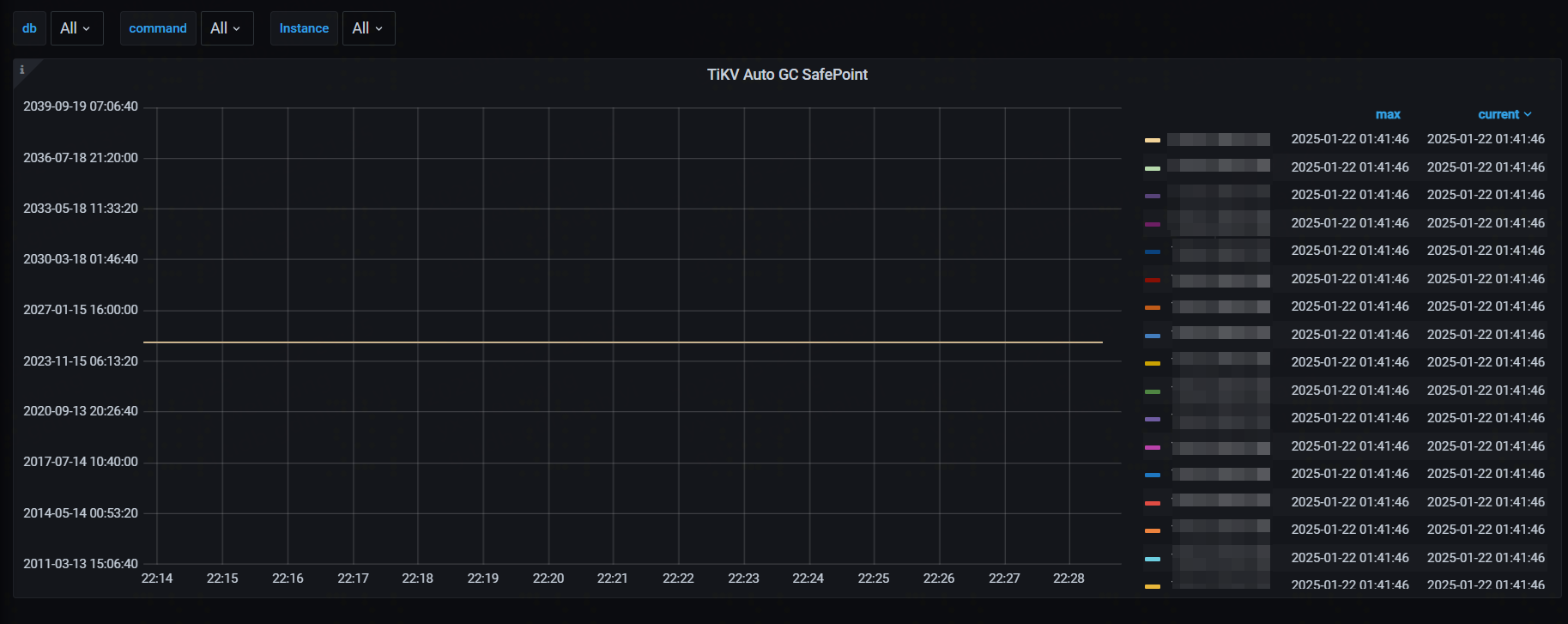
Task: Click the 2014-05-14 00:53:20 y-axis label
Action: 81,513
